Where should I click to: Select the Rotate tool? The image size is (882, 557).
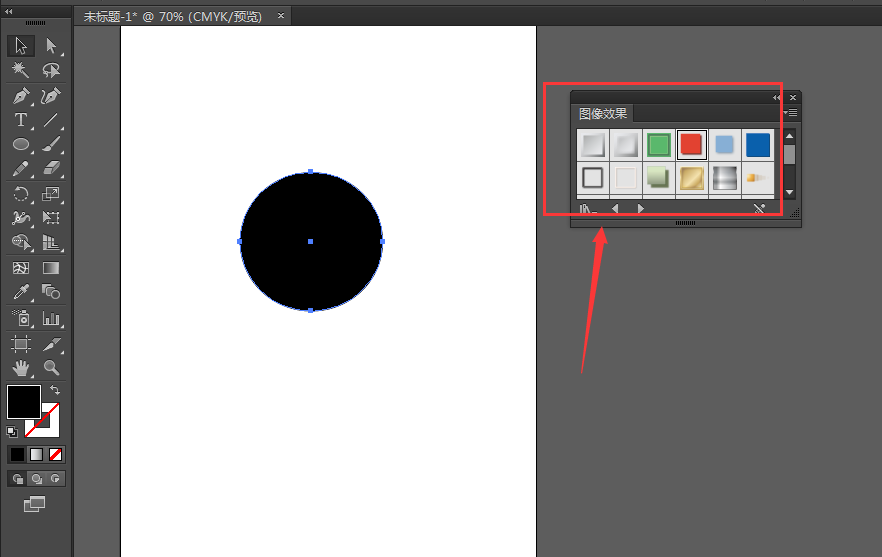(21, 194)
